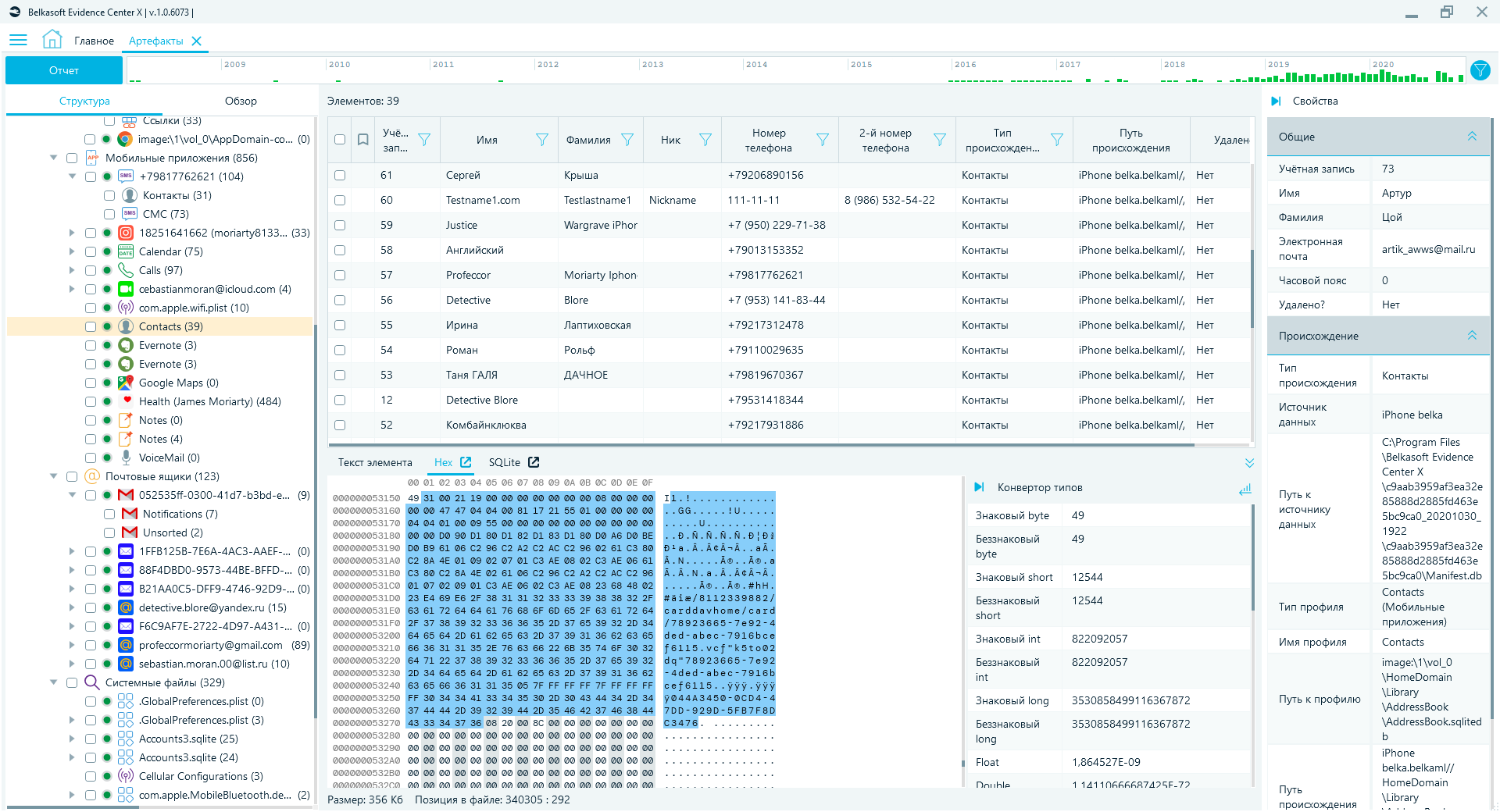Collapse the Почтовые ящики node
Image resolution: width=1500 pixels, height=812 pixels.
(54, 476)
